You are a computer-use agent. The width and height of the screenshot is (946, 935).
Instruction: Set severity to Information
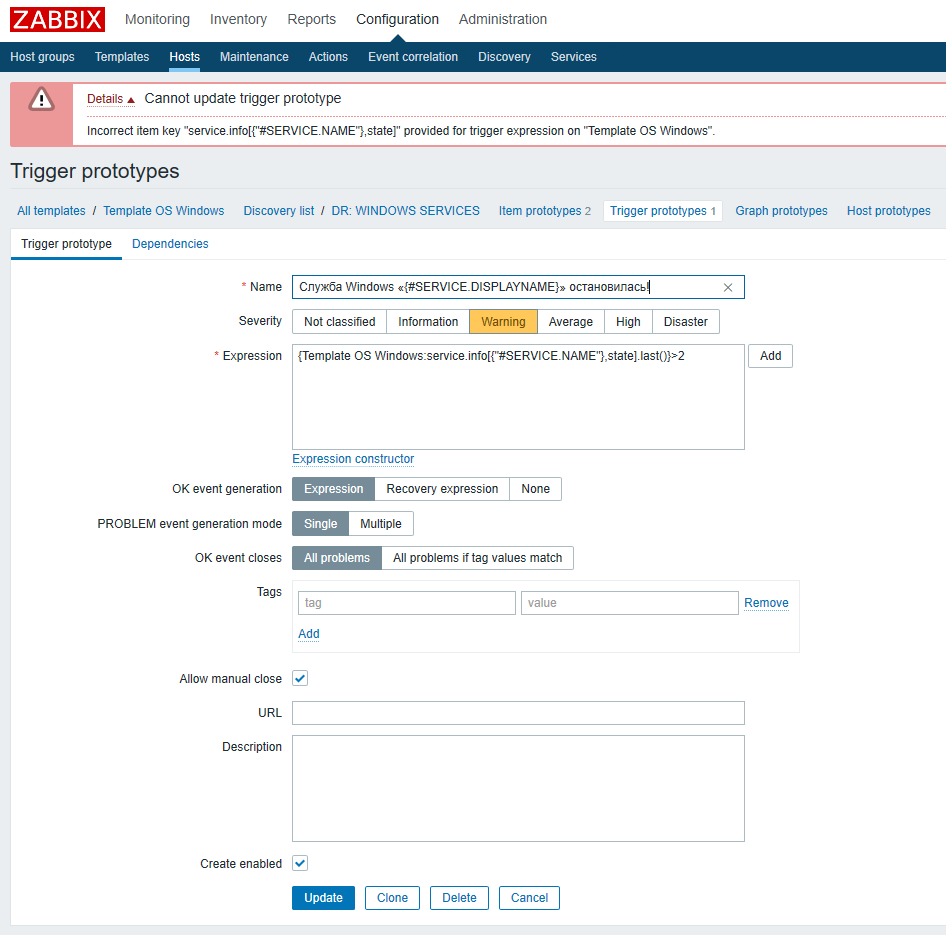428,322
